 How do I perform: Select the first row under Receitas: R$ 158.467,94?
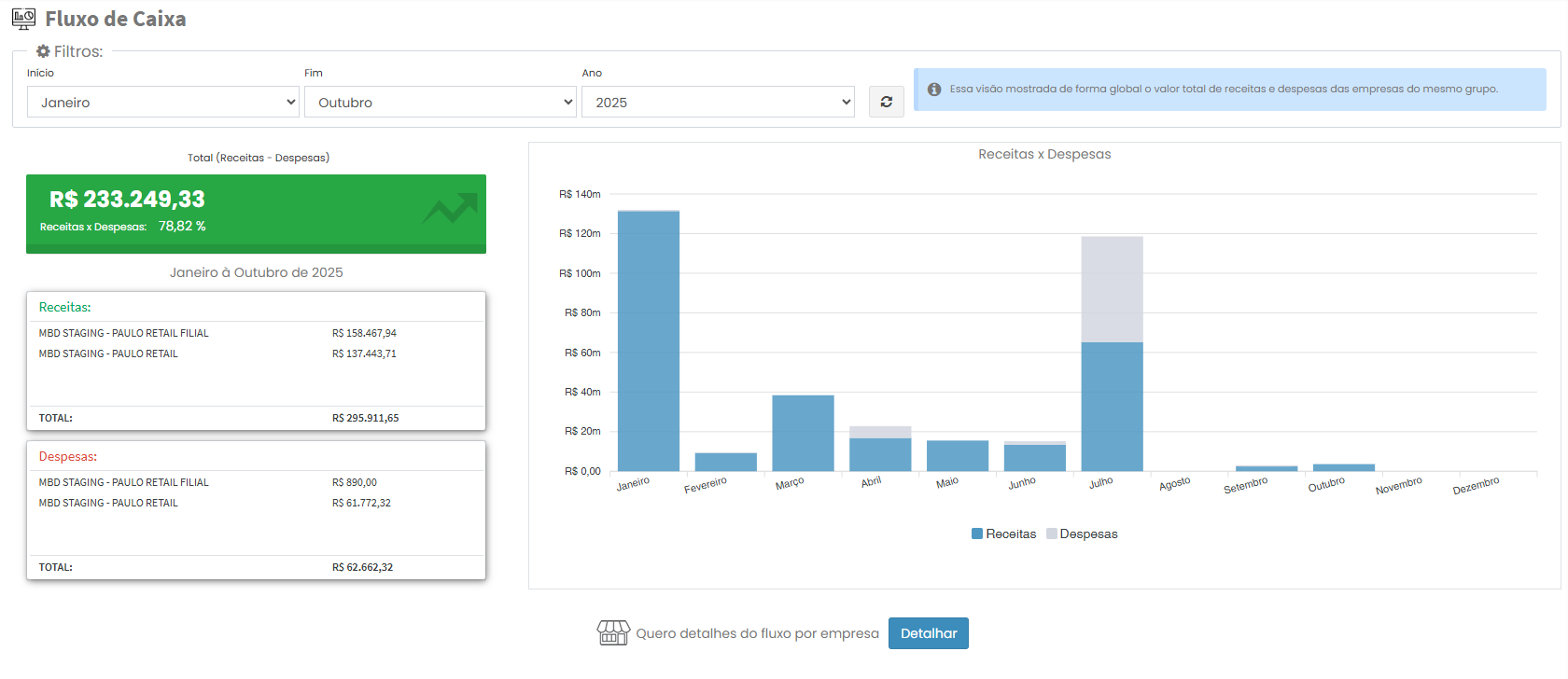(x=256, y=333)
